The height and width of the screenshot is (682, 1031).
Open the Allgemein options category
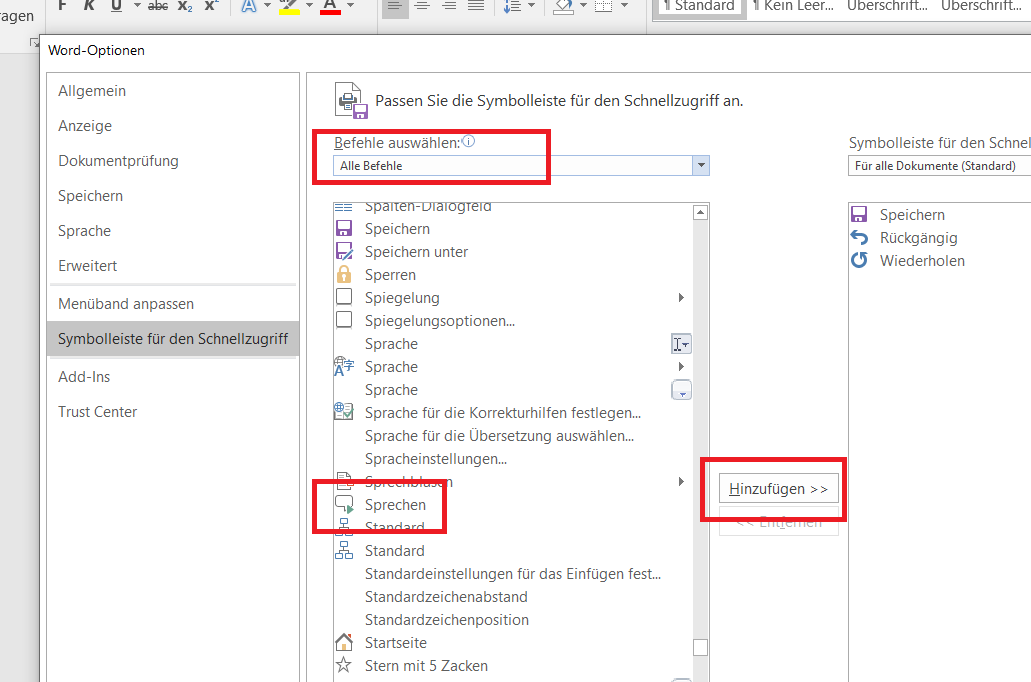pos(174,91)
